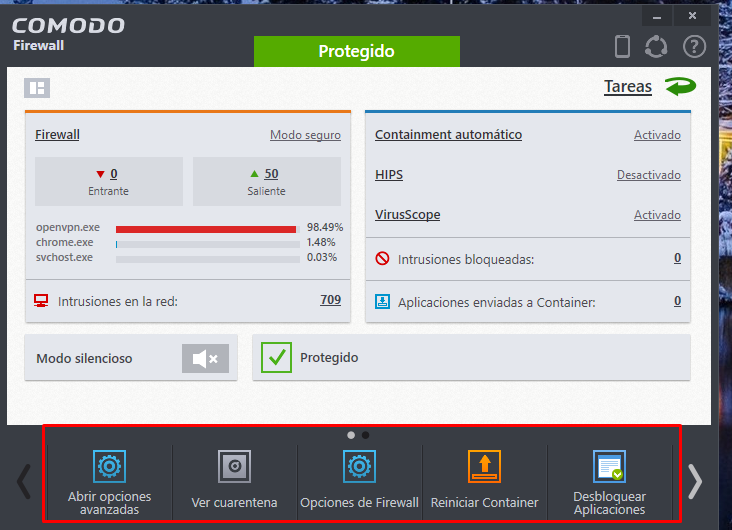Open Abrir opciones avanzadas gear icon

click(x=109, y=466)
